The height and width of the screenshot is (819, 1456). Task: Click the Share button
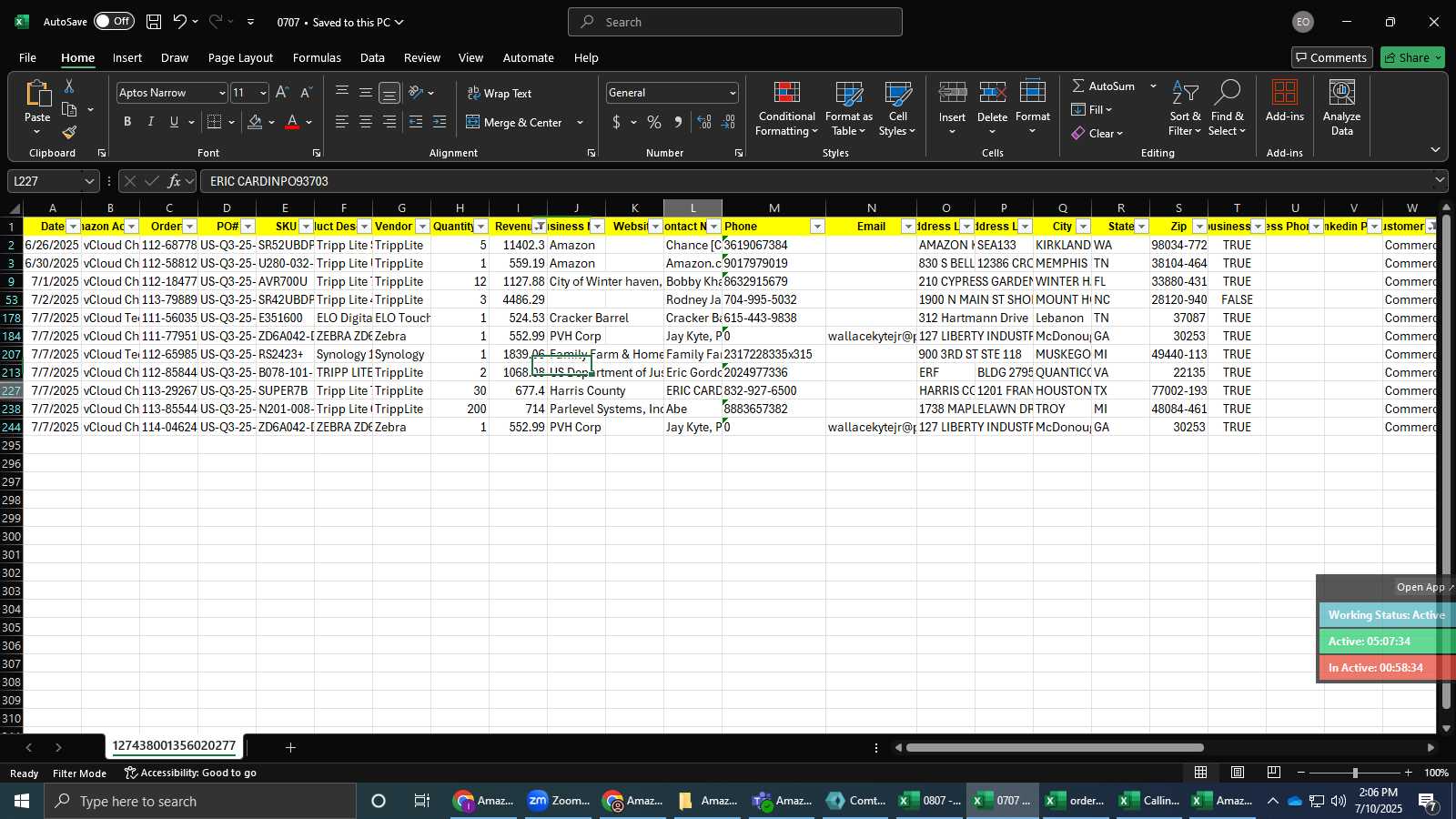pos(1412,57)
